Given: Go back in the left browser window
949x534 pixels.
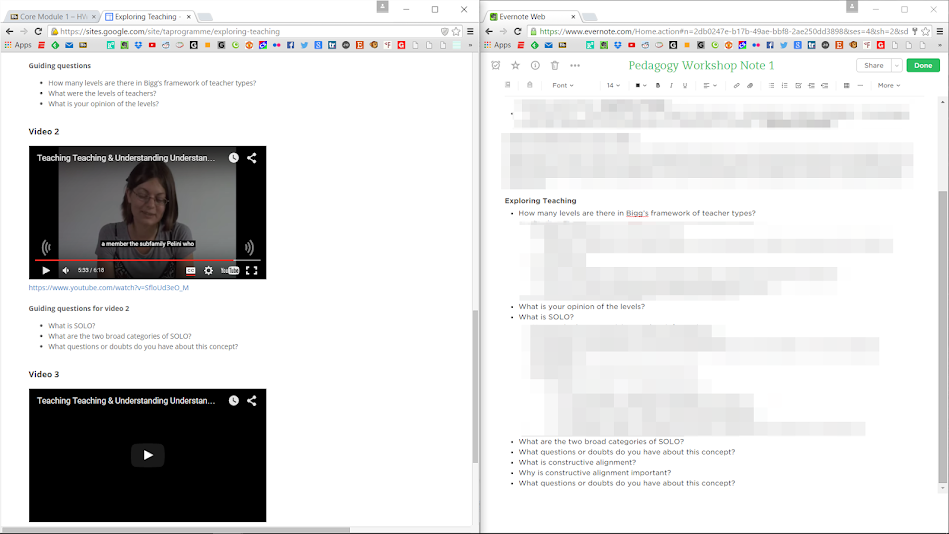Looking at the screenshot, I should [x=10, y=31].
